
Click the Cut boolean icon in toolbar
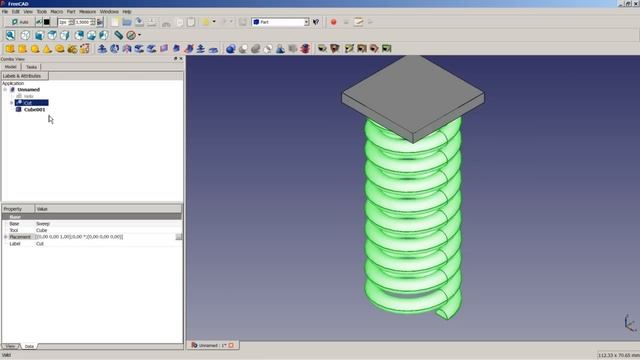243,49
